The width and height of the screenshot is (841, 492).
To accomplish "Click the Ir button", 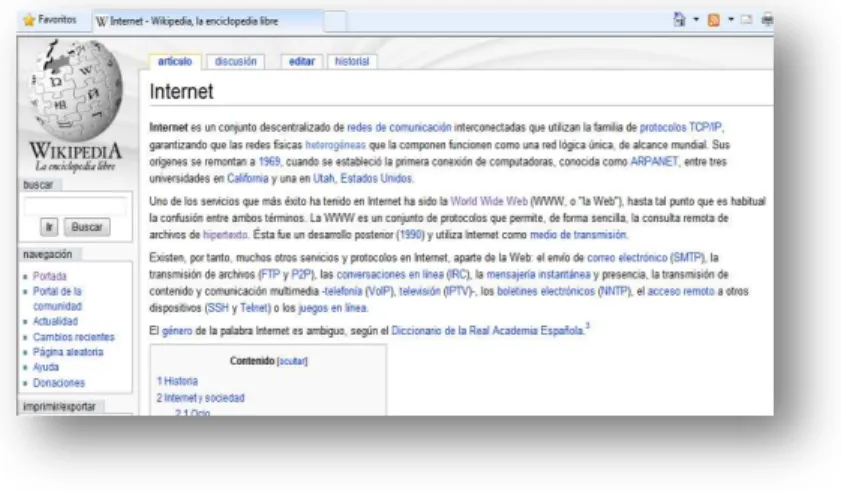I will 49,227.
